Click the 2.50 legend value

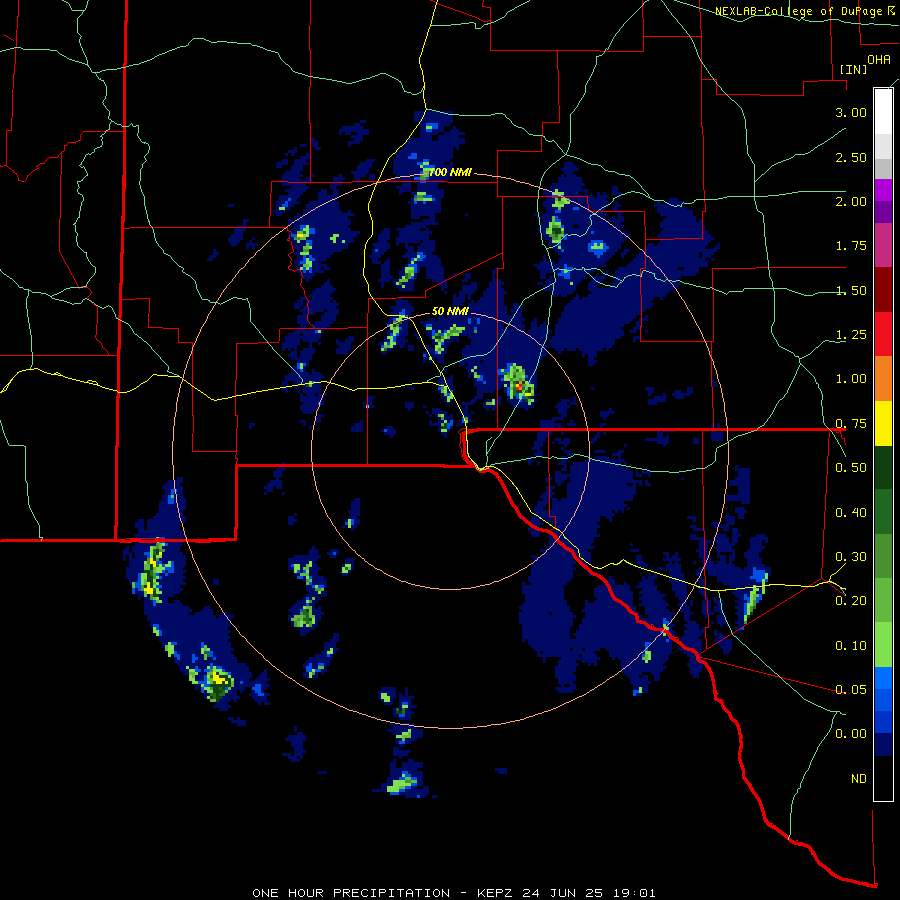[x=851, y=157]
